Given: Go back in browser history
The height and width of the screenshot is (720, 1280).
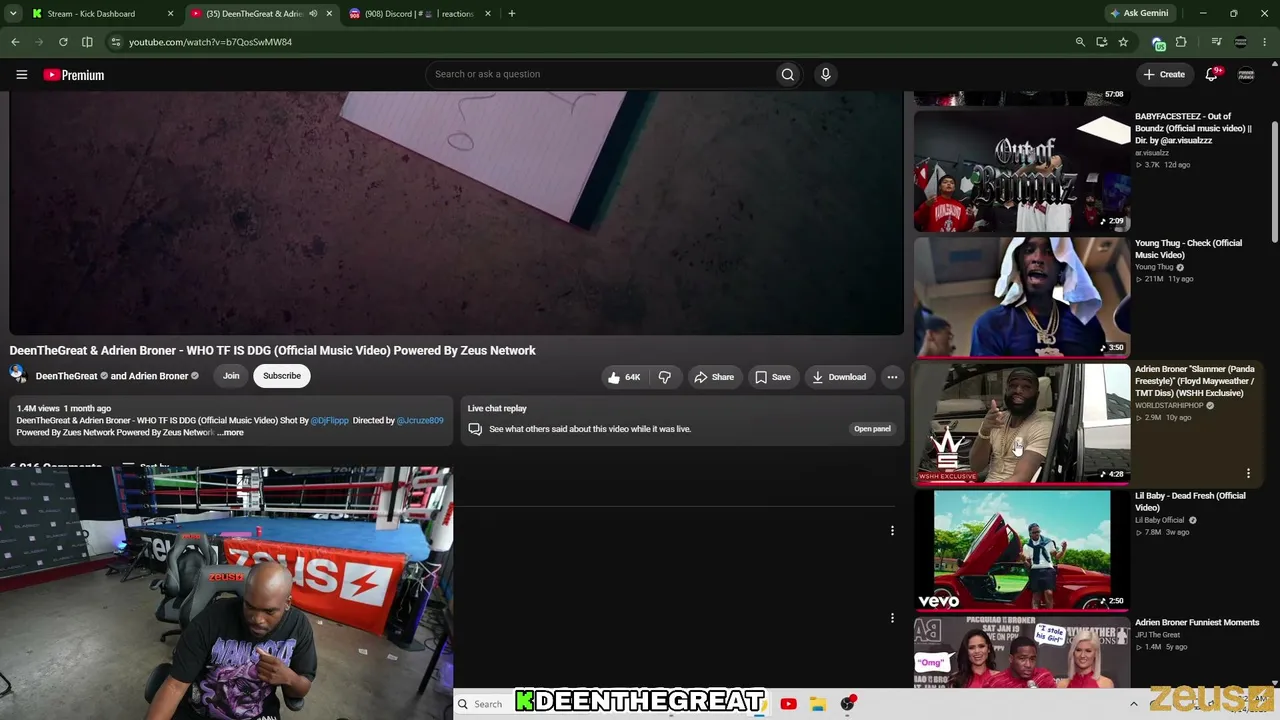Looking at the screenshot, I should pos(15,42).
